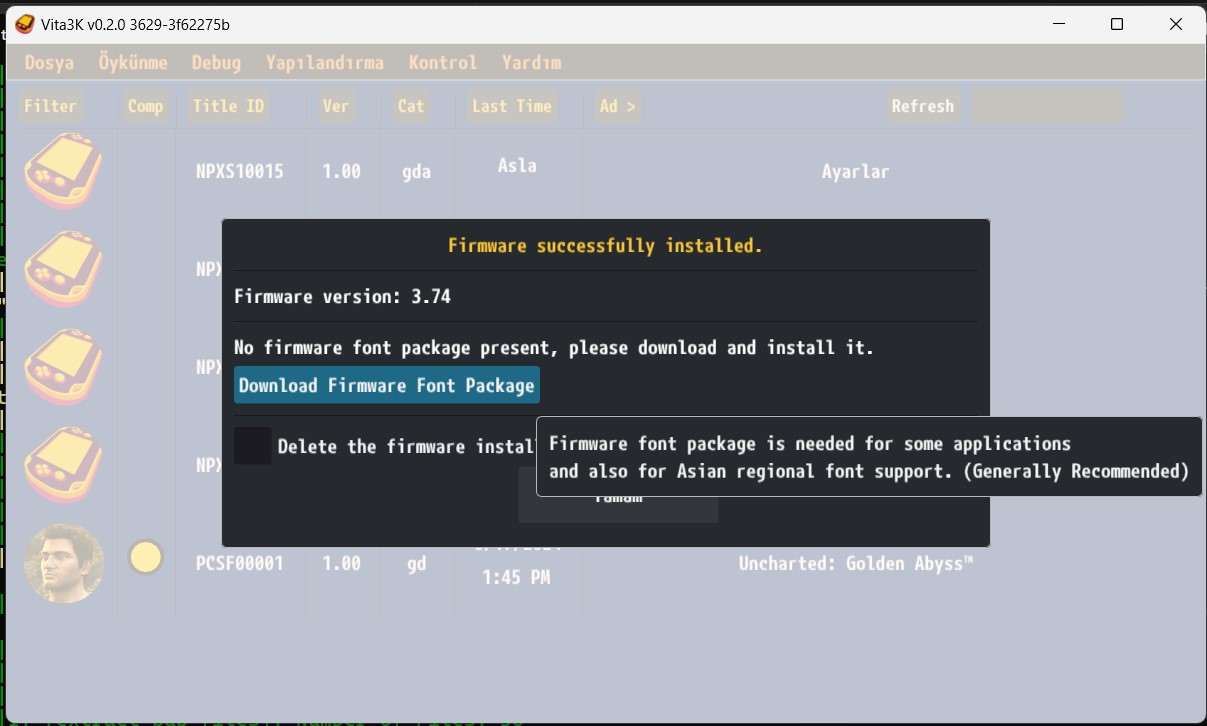1207x726 pixels.
Task: Open the Kontrol menu
Action: [x=442, y=62]
